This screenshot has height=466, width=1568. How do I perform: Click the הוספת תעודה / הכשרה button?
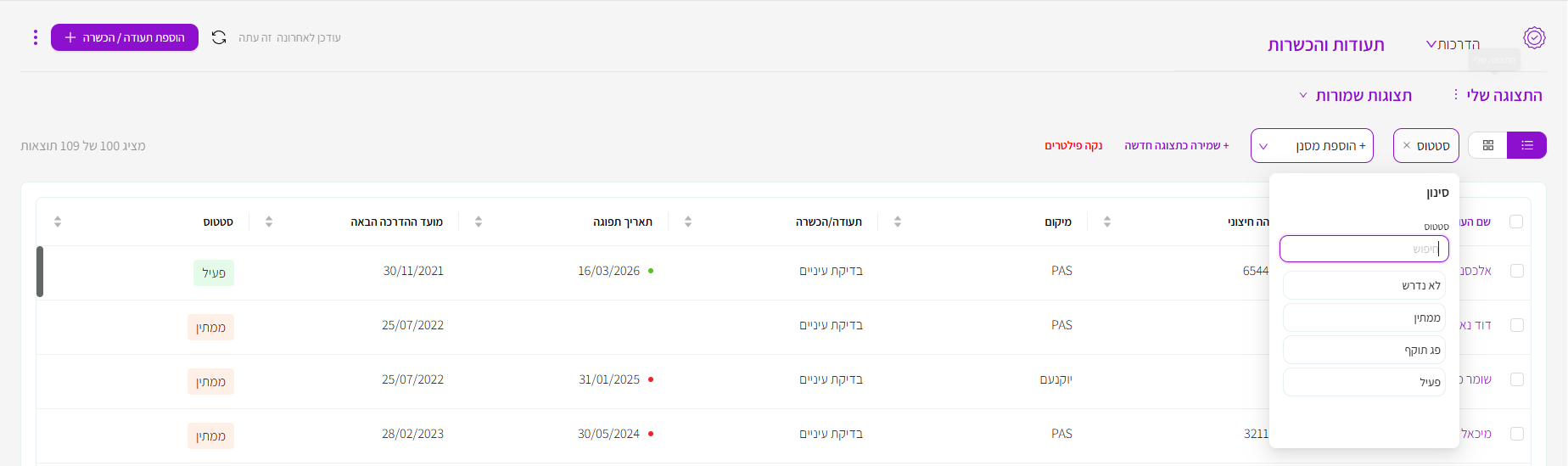click(125, 37)
